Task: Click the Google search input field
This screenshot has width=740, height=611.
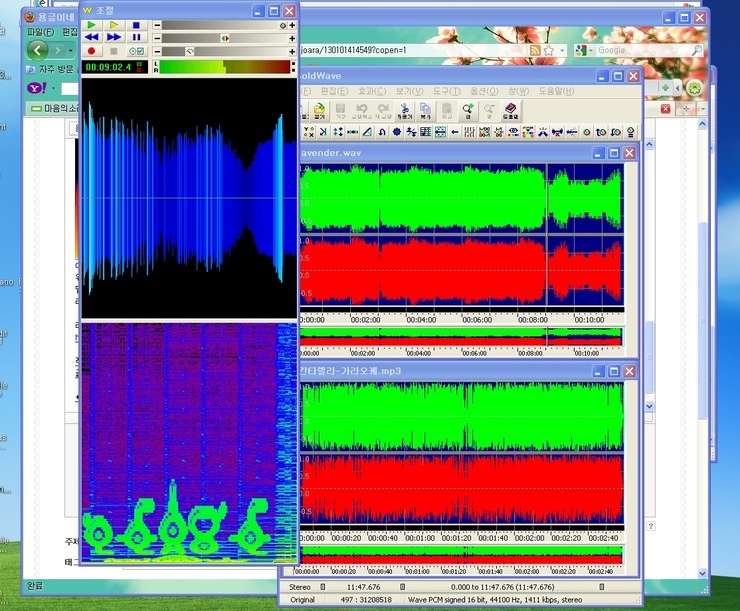Action: click(644, 50)
